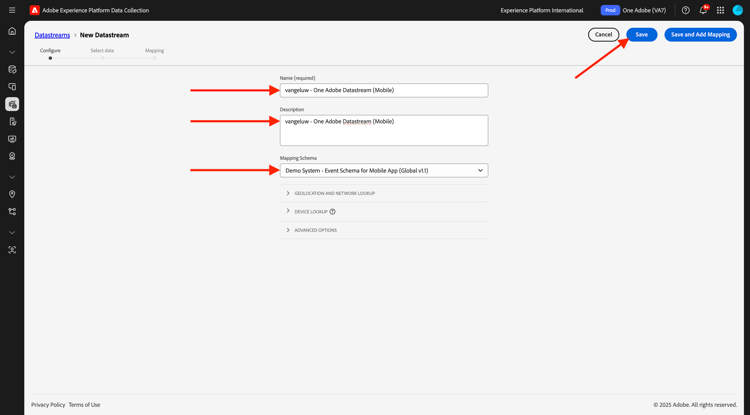Image resolution: width=750 pixels, height=415 pixels.
Task: Select the Mapping step
Action: click(x=154, y=53)
